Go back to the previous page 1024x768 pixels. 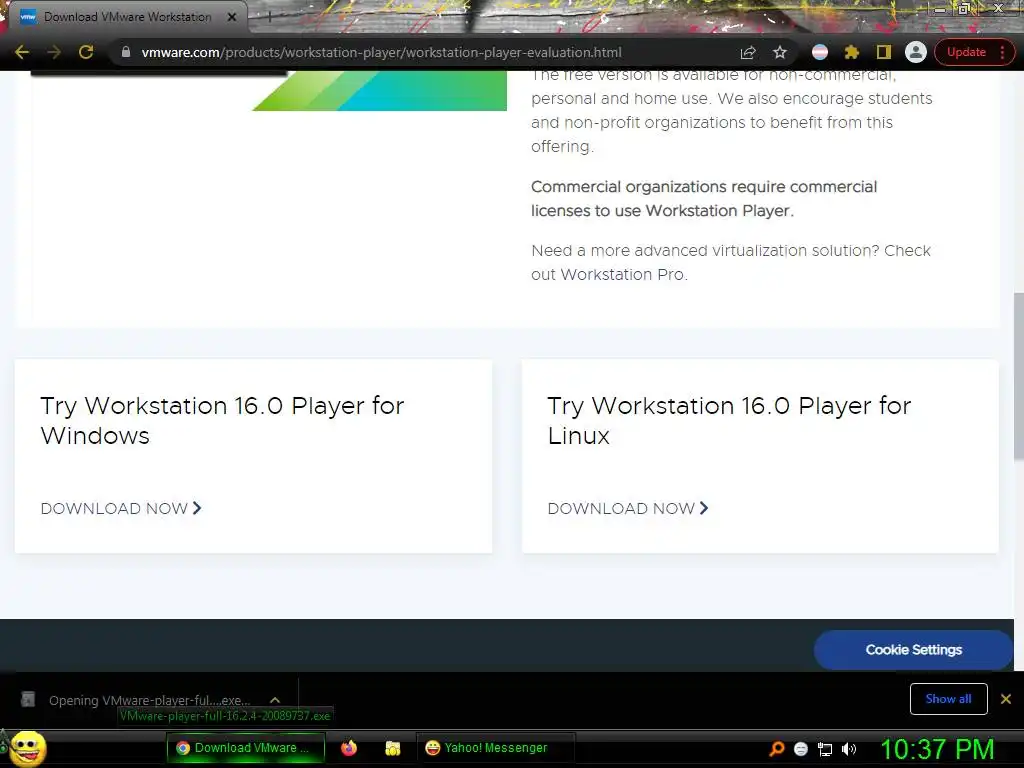22,52
